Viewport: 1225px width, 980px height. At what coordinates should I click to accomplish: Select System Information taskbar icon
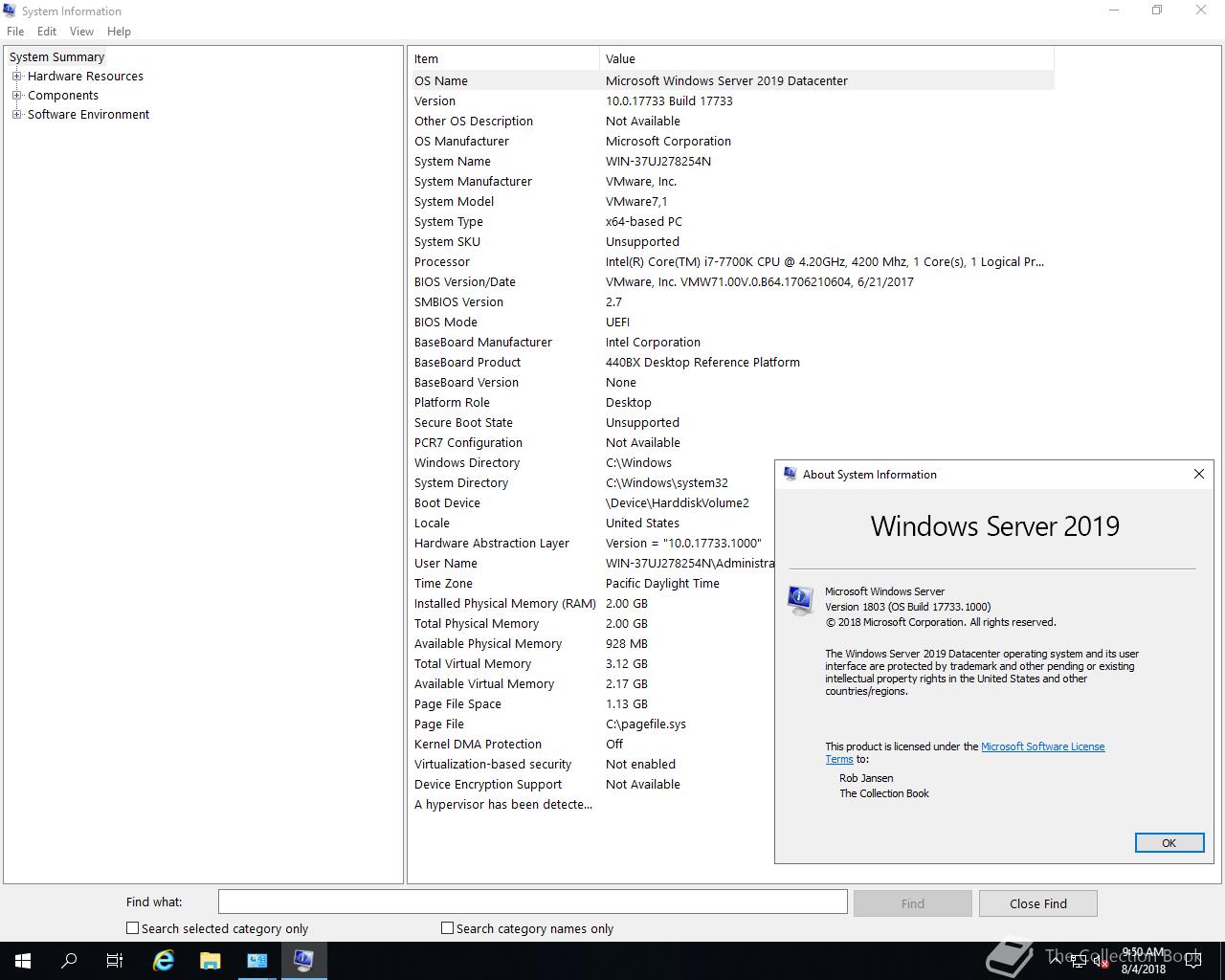[x=303, y=961]
